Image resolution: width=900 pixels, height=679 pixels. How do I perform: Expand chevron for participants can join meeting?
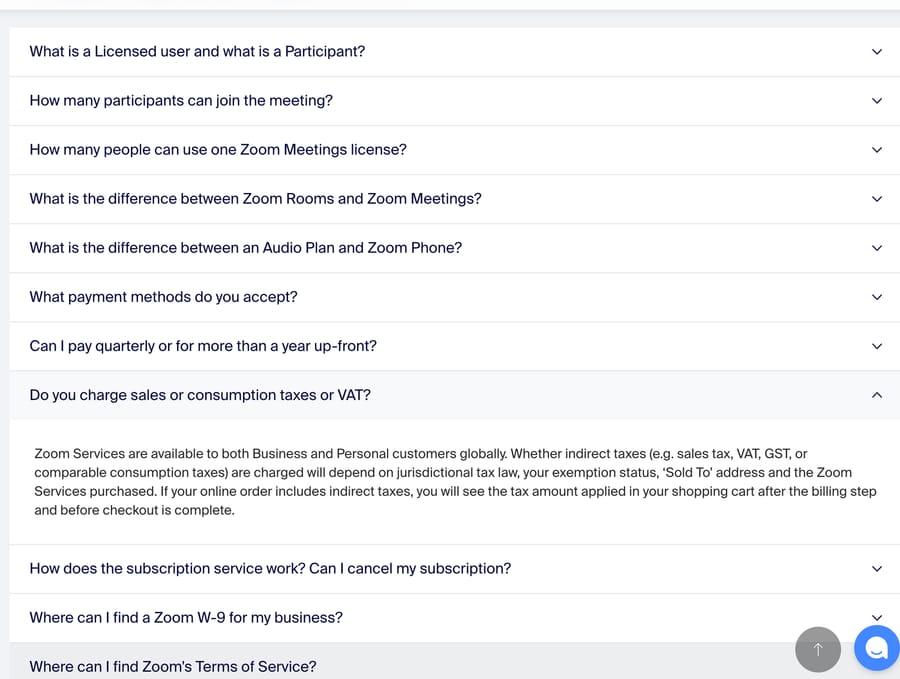pos(876,101)
